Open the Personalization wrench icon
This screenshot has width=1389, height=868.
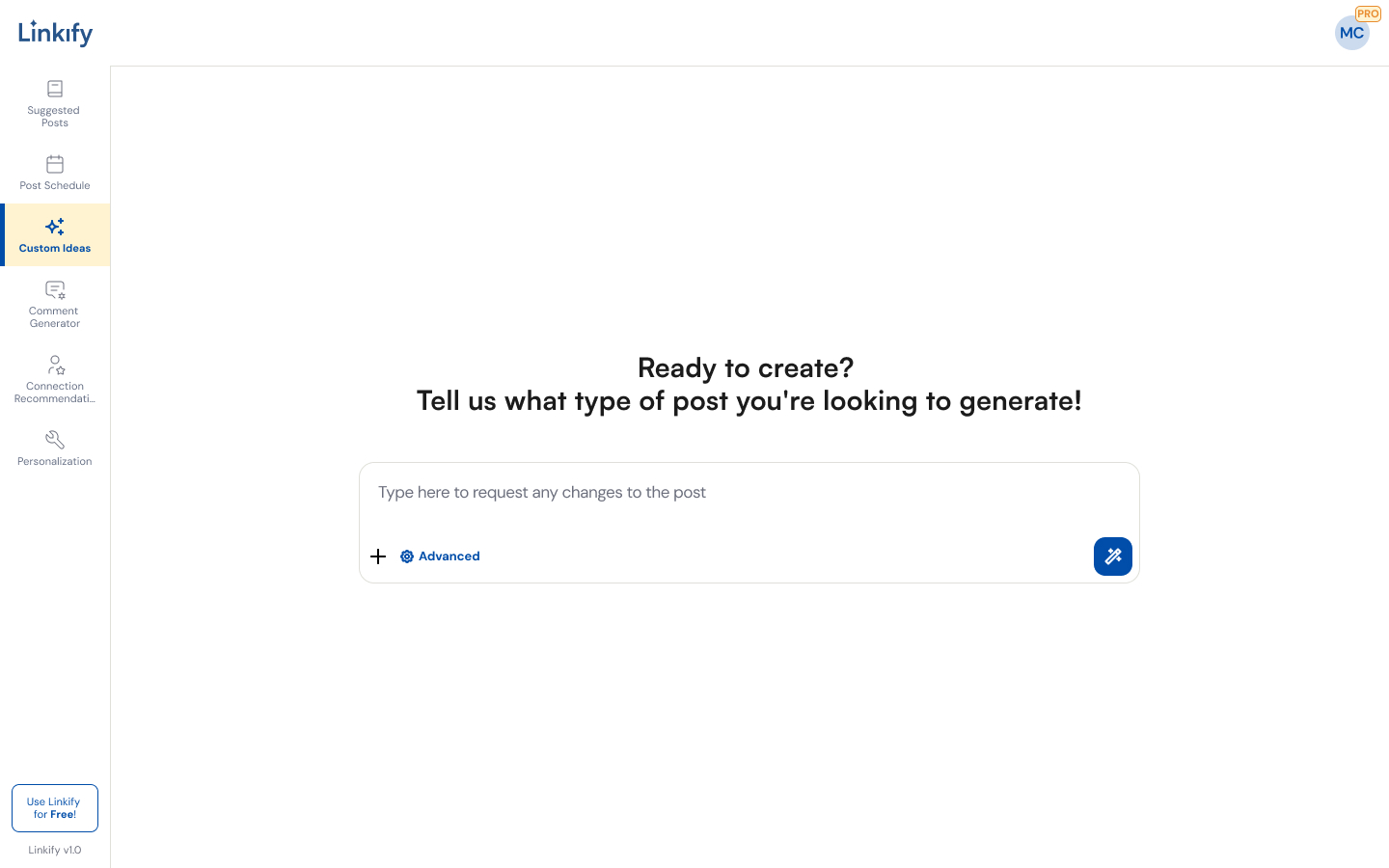(55, 440)
